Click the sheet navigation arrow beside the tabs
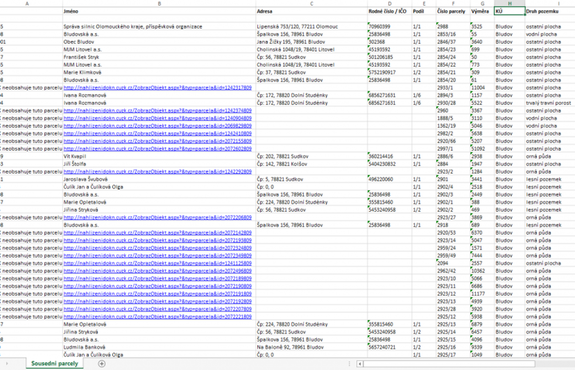575x370 pixels. click(7, 363)
